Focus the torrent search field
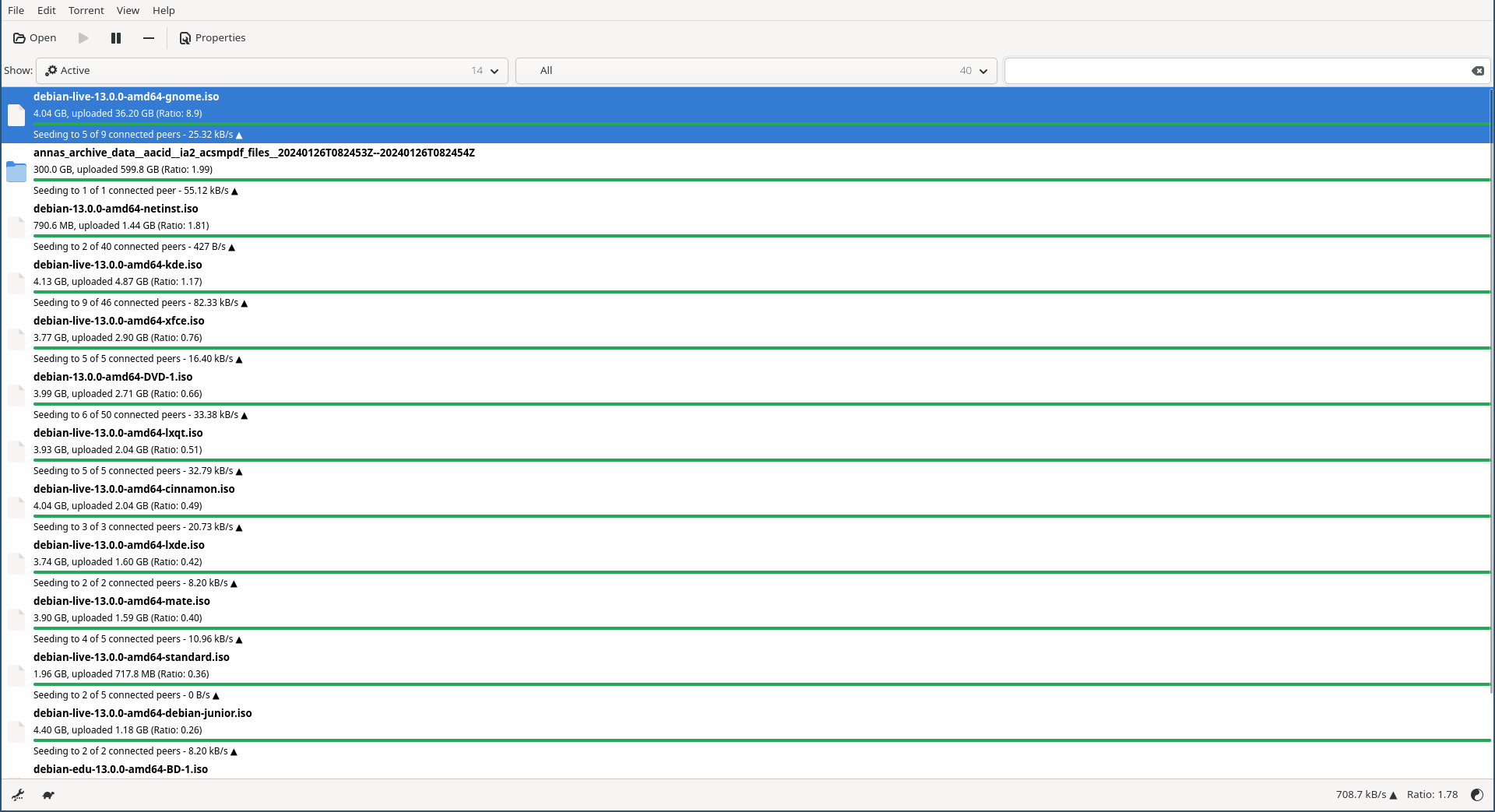 [1236, 71]
